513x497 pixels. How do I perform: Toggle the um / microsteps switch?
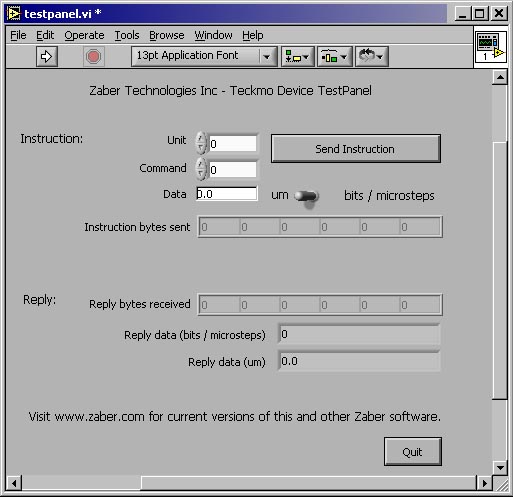tap(307, 196)
